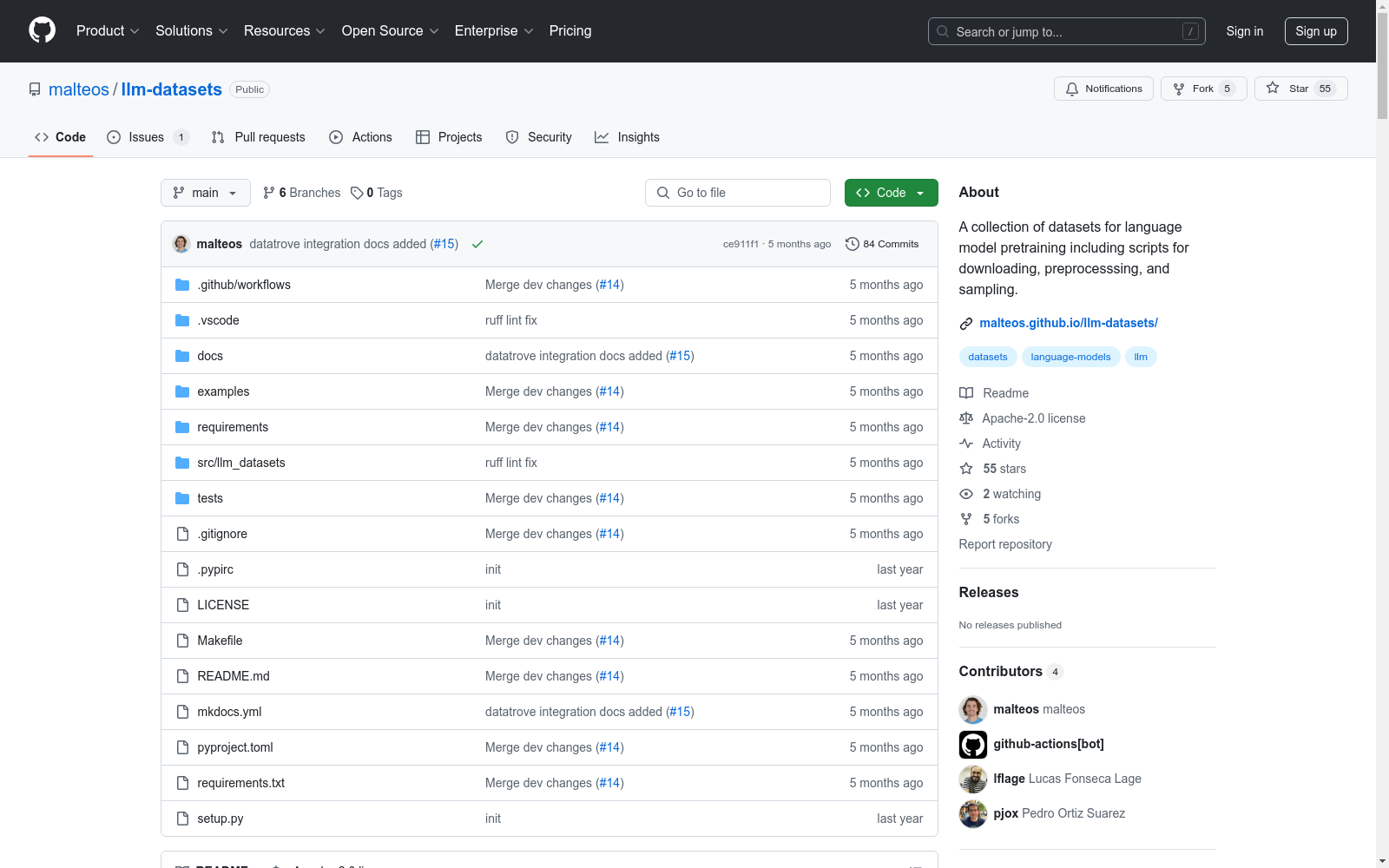Click lflage contributor avatar
Image resolution: width=1389 pixels, height=868 pixels.
(973, 779)
